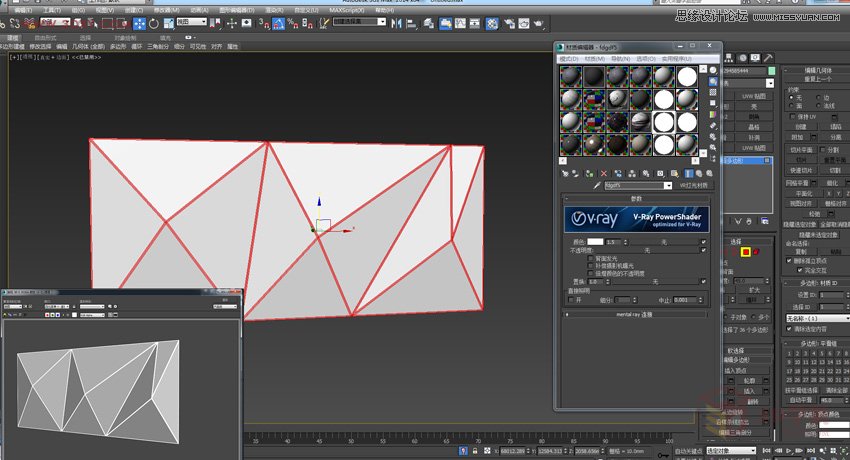Expand the mental ray 连接 rollout

click(636, 314)
